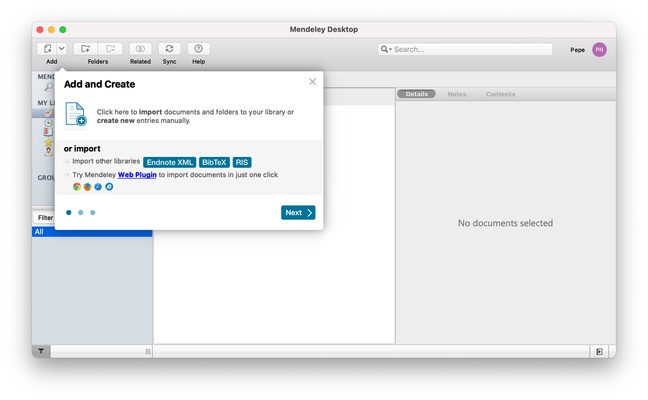This screenshot has width=648, height=400.
Task: Import an Endnote XML library
Action: pyautogui.click(x=169, y=162)
